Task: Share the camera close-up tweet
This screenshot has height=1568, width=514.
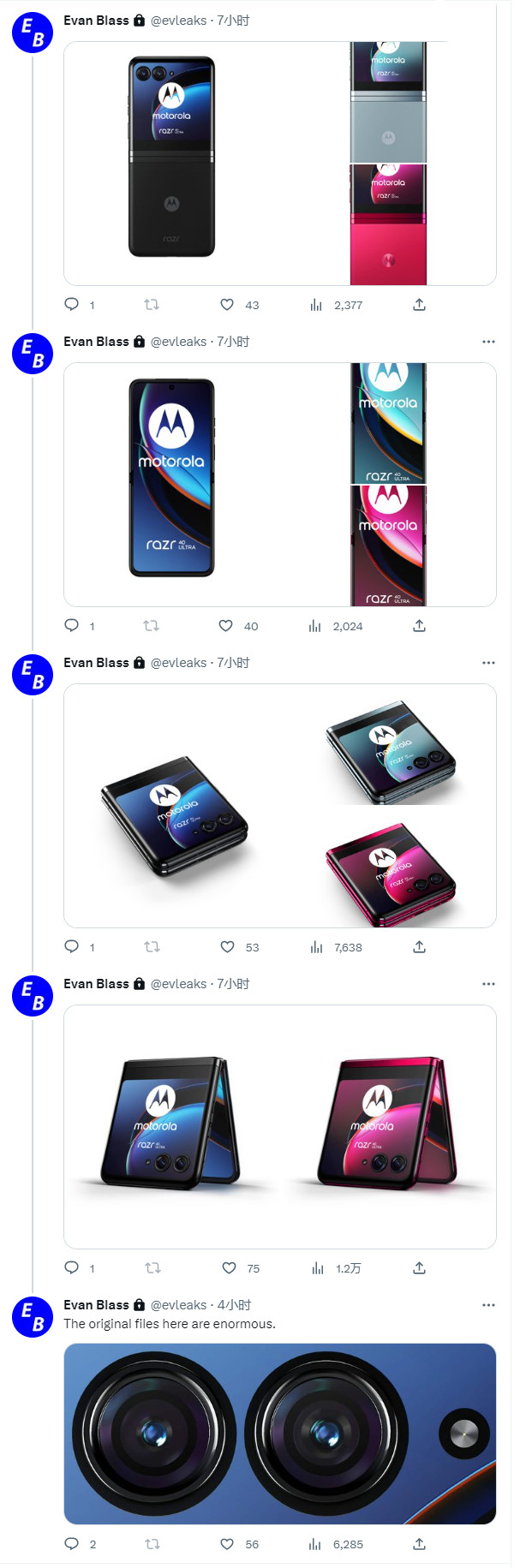Action: [x=419, y=1544]
